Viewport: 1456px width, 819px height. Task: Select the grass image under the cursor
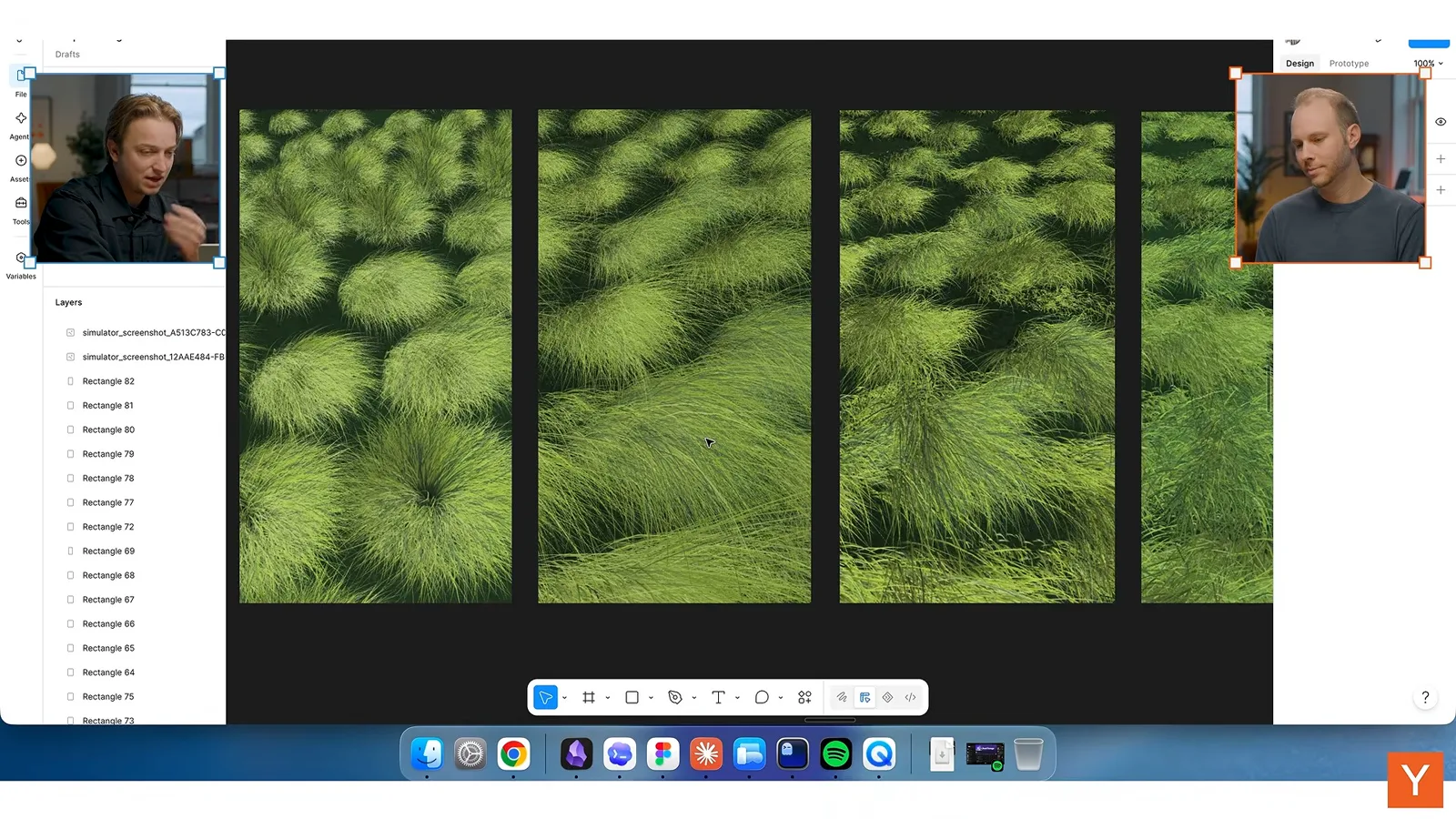click(674, 356)
